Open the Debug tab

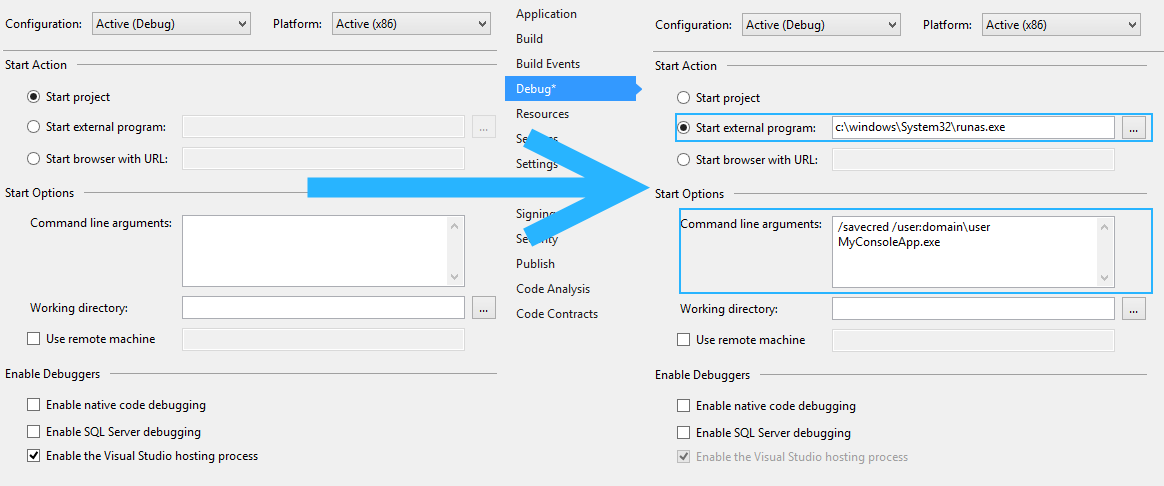click(x=536, y=89)
